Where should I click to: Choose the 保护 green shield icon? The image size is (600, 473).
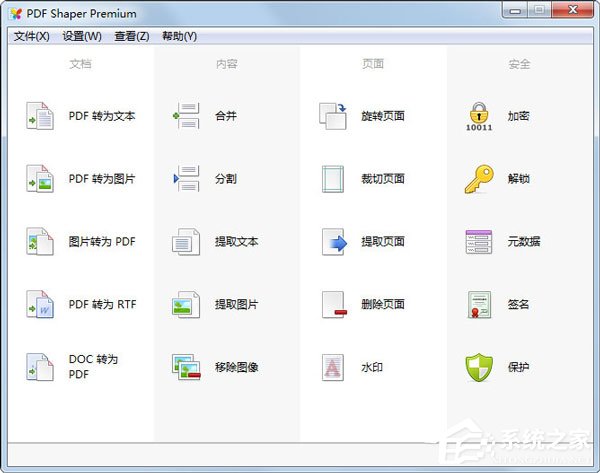479,367
